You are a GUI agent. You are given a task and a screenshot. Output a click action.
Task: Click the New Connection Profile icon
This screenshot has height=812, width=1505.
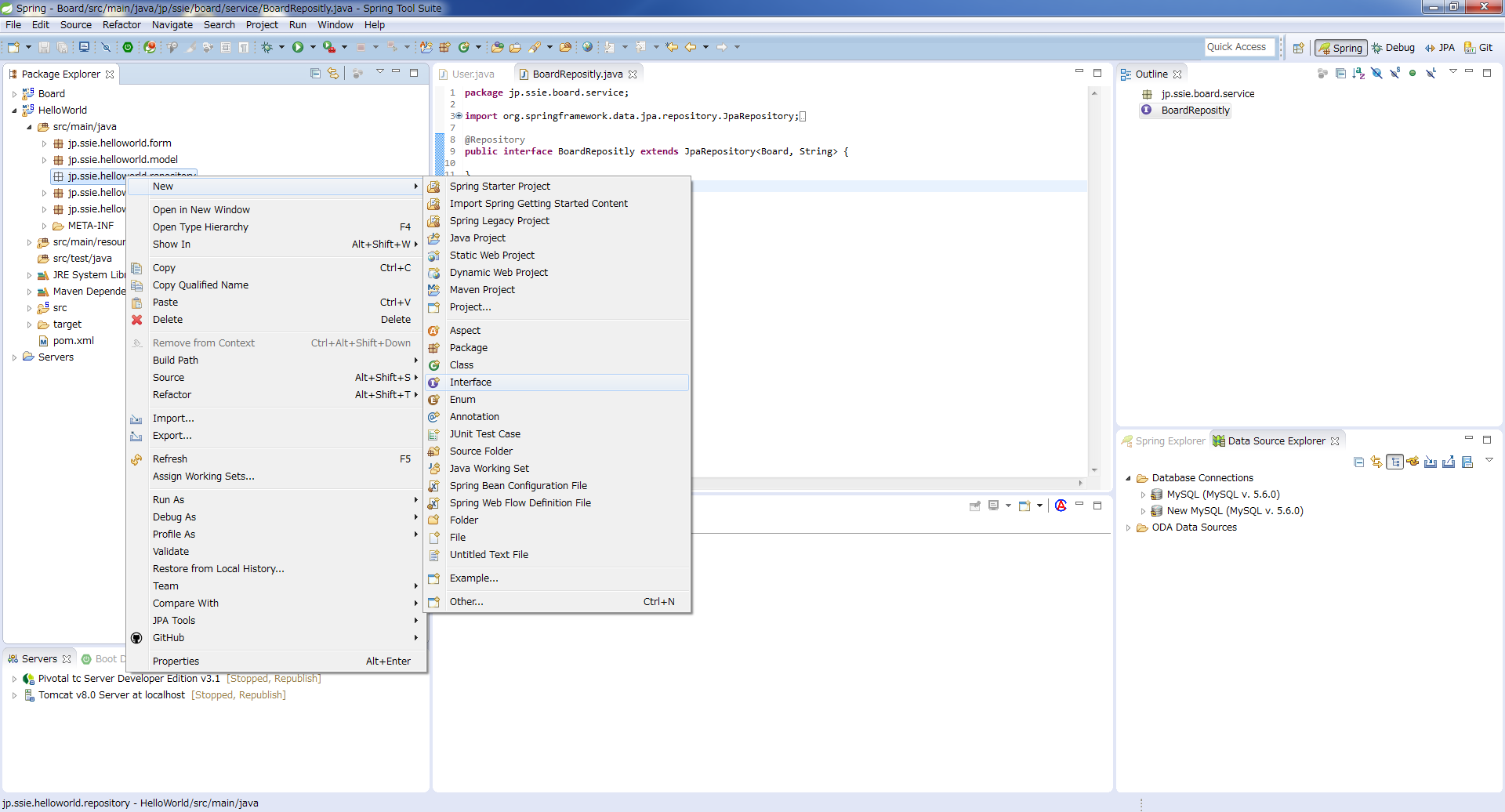1413,462
